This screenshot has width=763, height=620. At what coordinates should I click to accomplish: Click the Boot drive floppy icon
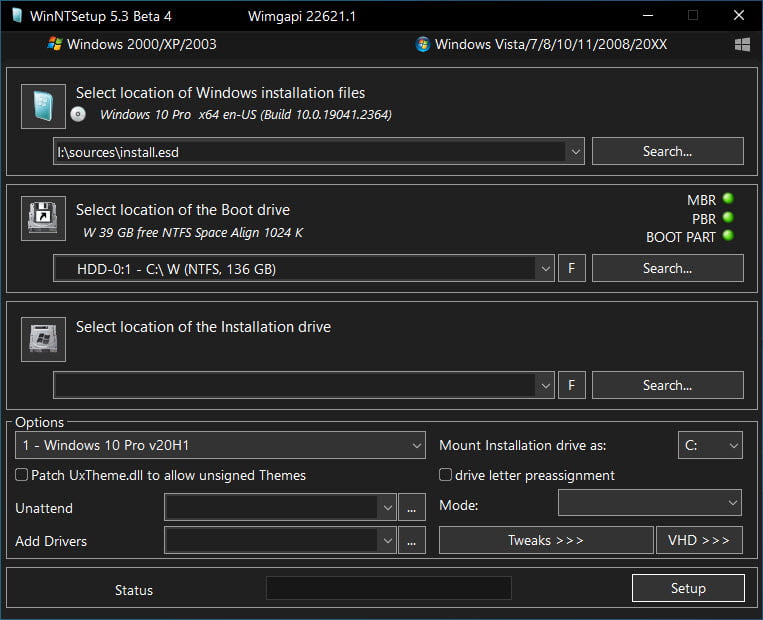[x=43, y=218]
